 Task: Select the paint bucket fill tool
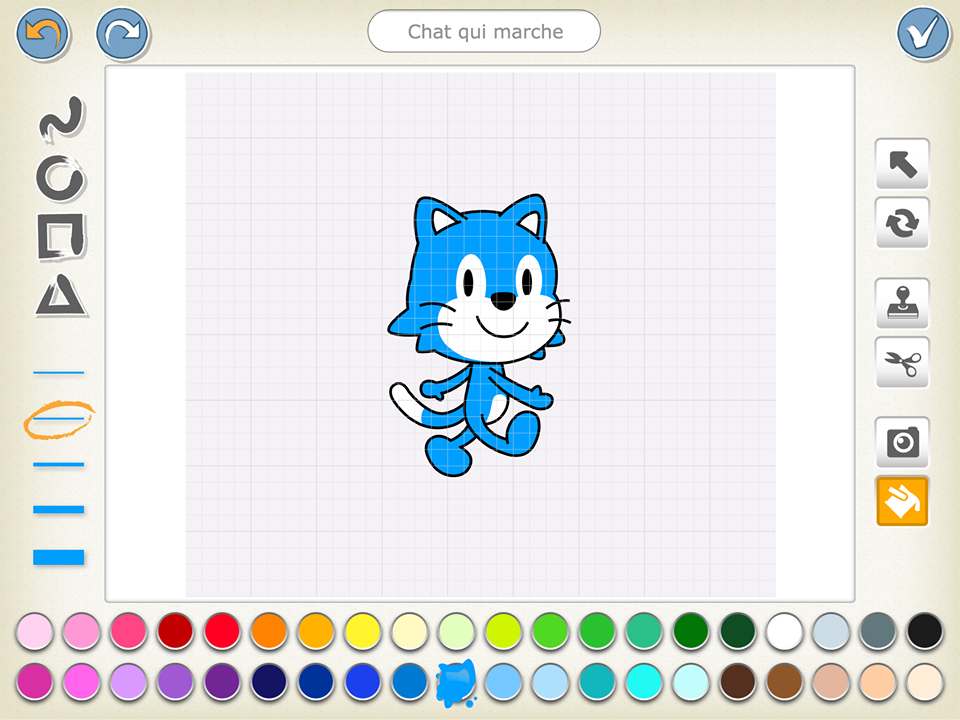pyautogui.click(x=901, y=502)
